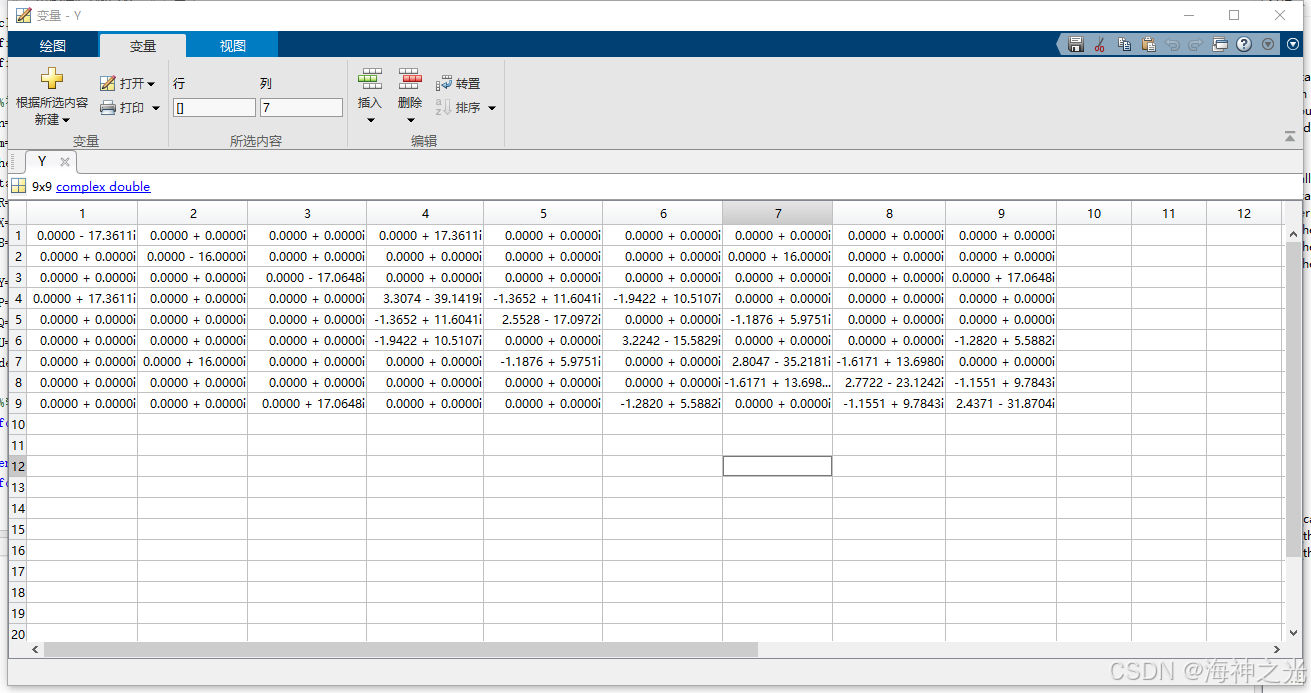The height and width of the screenshot is (693, 1311).
Task: Click the horizontal scrollbar thumb
Action: pos(400,650)
